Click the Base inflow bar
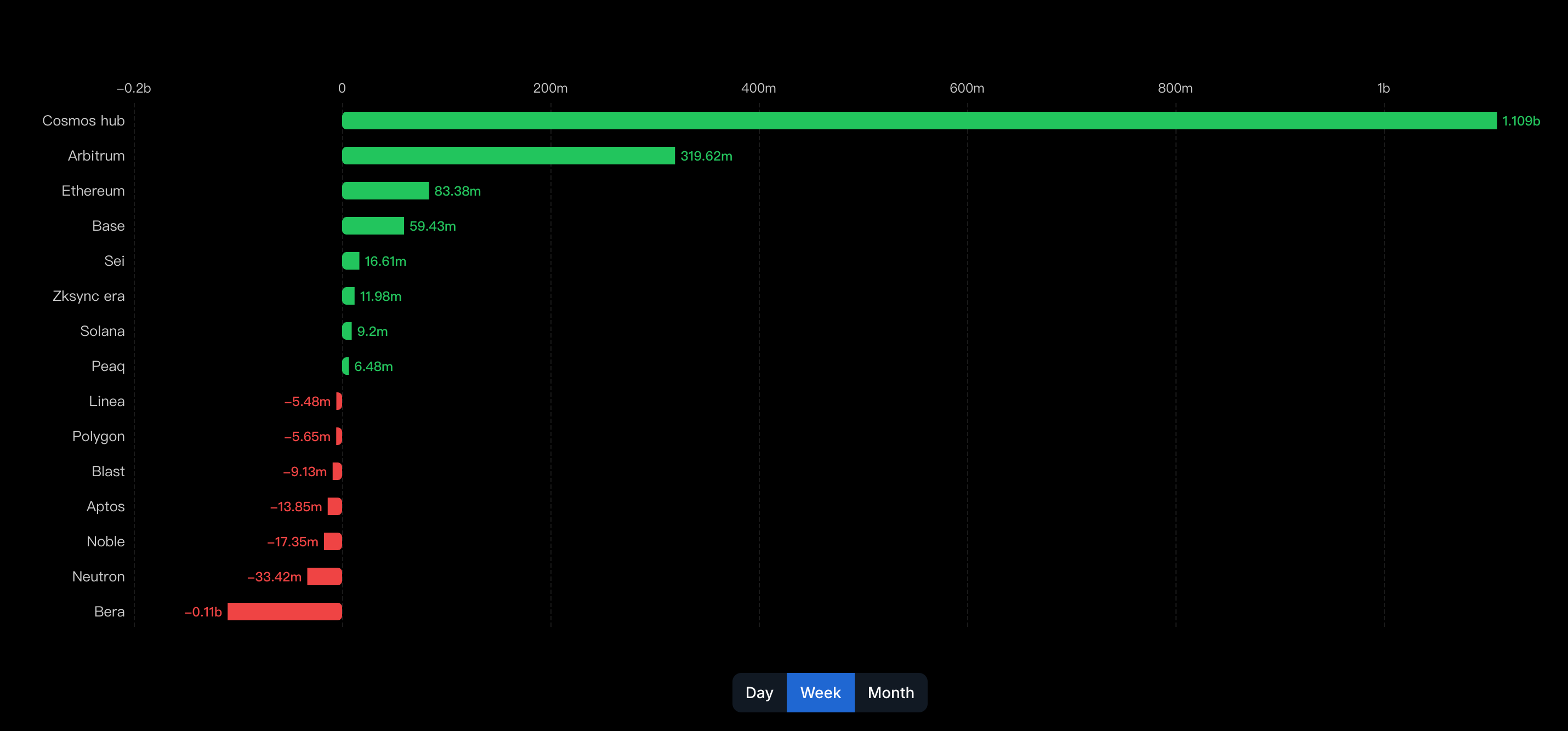The image size is (1568, 731). click(x=372, y=226)
